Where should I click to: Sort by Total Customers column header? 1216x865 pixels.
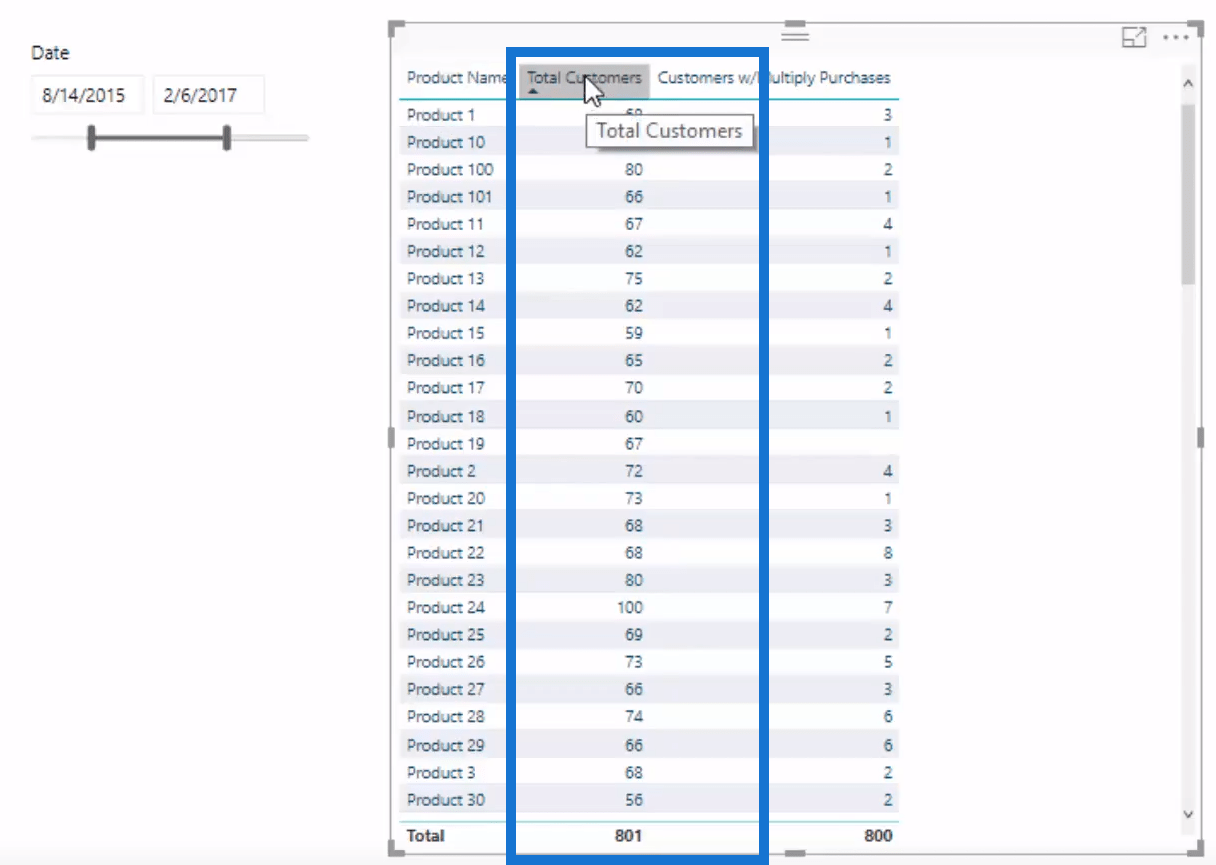click(584, 78)
